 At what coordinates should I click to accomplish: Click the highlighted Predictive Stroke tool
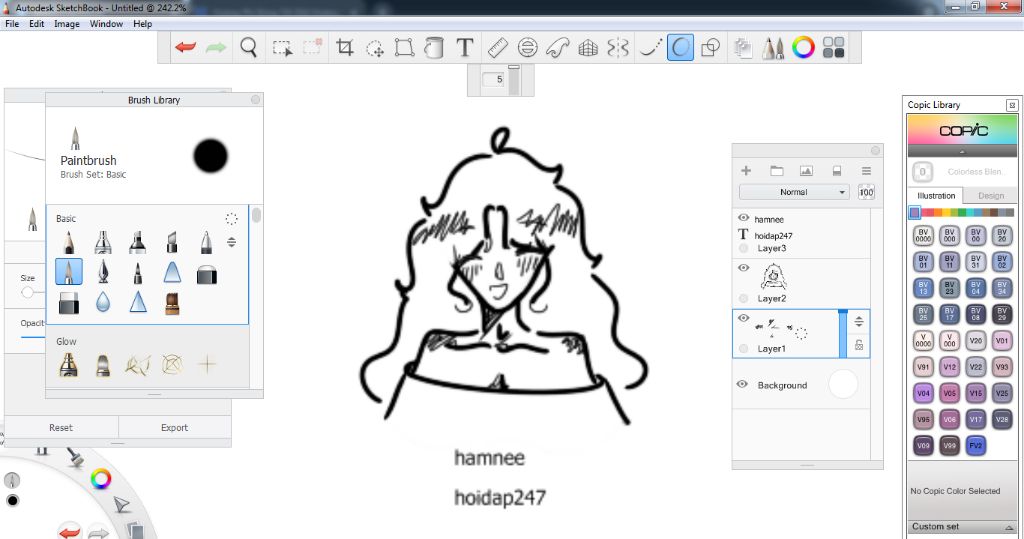[680, 48]
